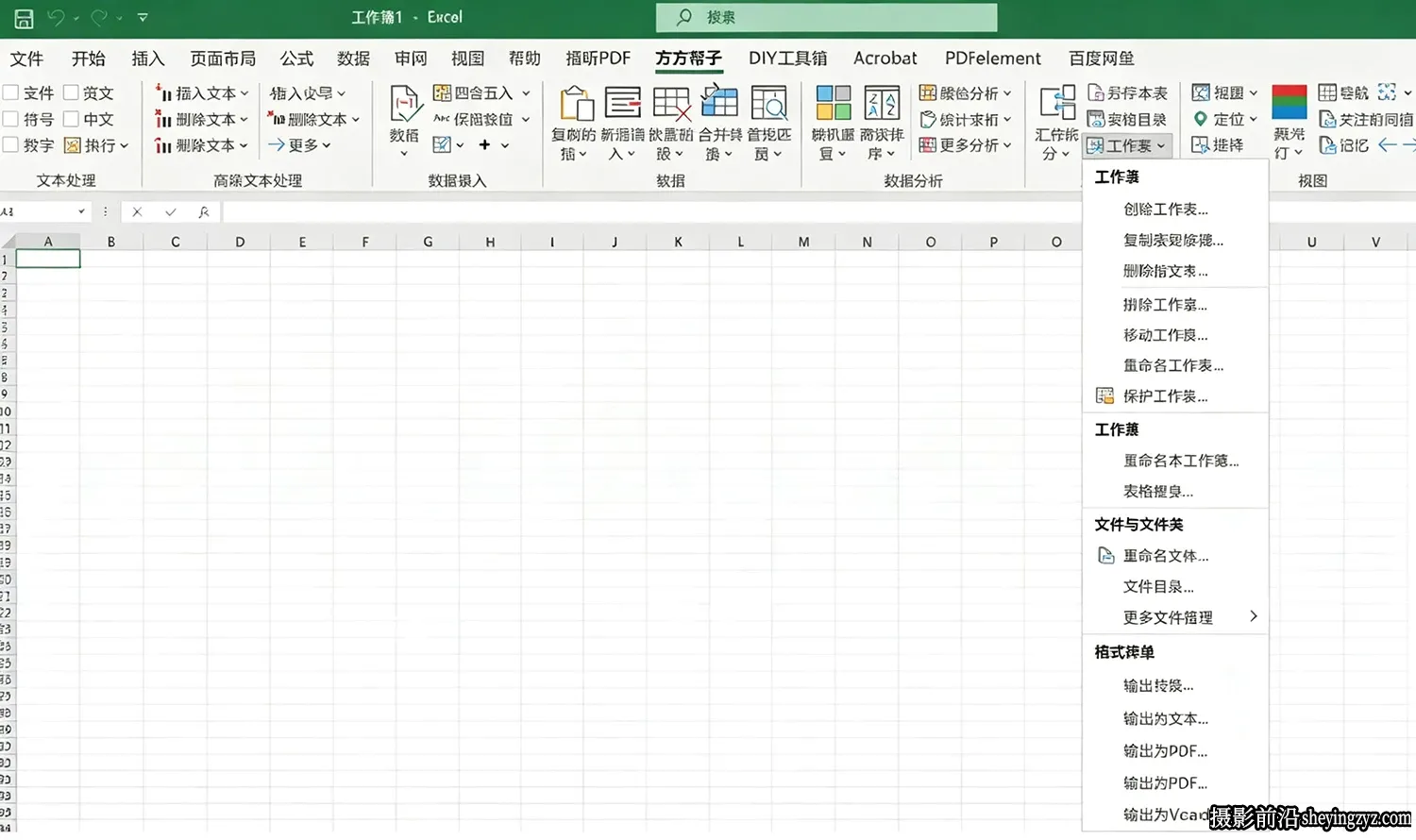Click the fx insert function icon
Screen dimensions: 1416x840
point(203,212)
